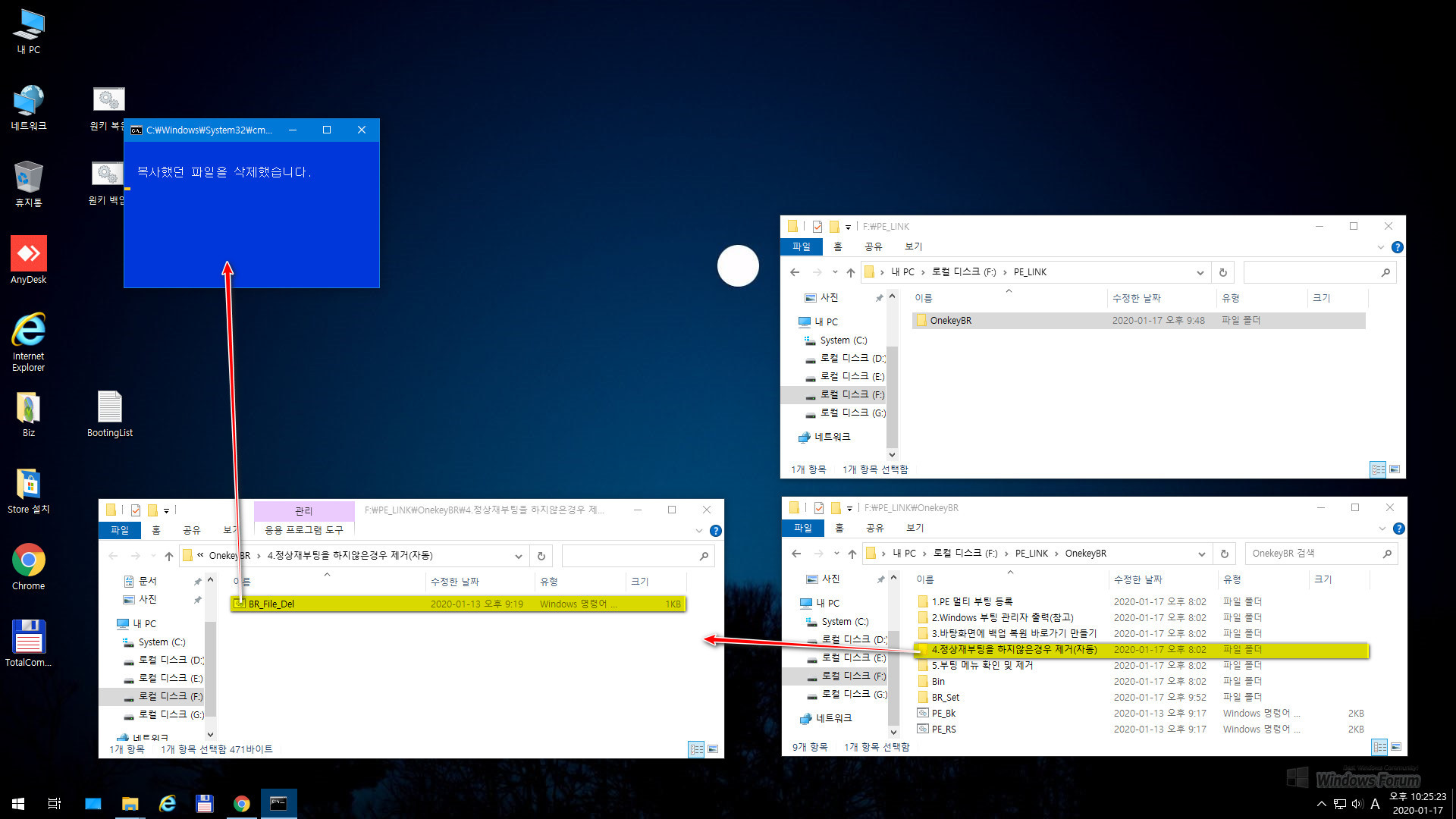Viewport: 1456px width, 819px height.
Task: Open BootingList text file on desktop
Action: (x=110, y=414)
